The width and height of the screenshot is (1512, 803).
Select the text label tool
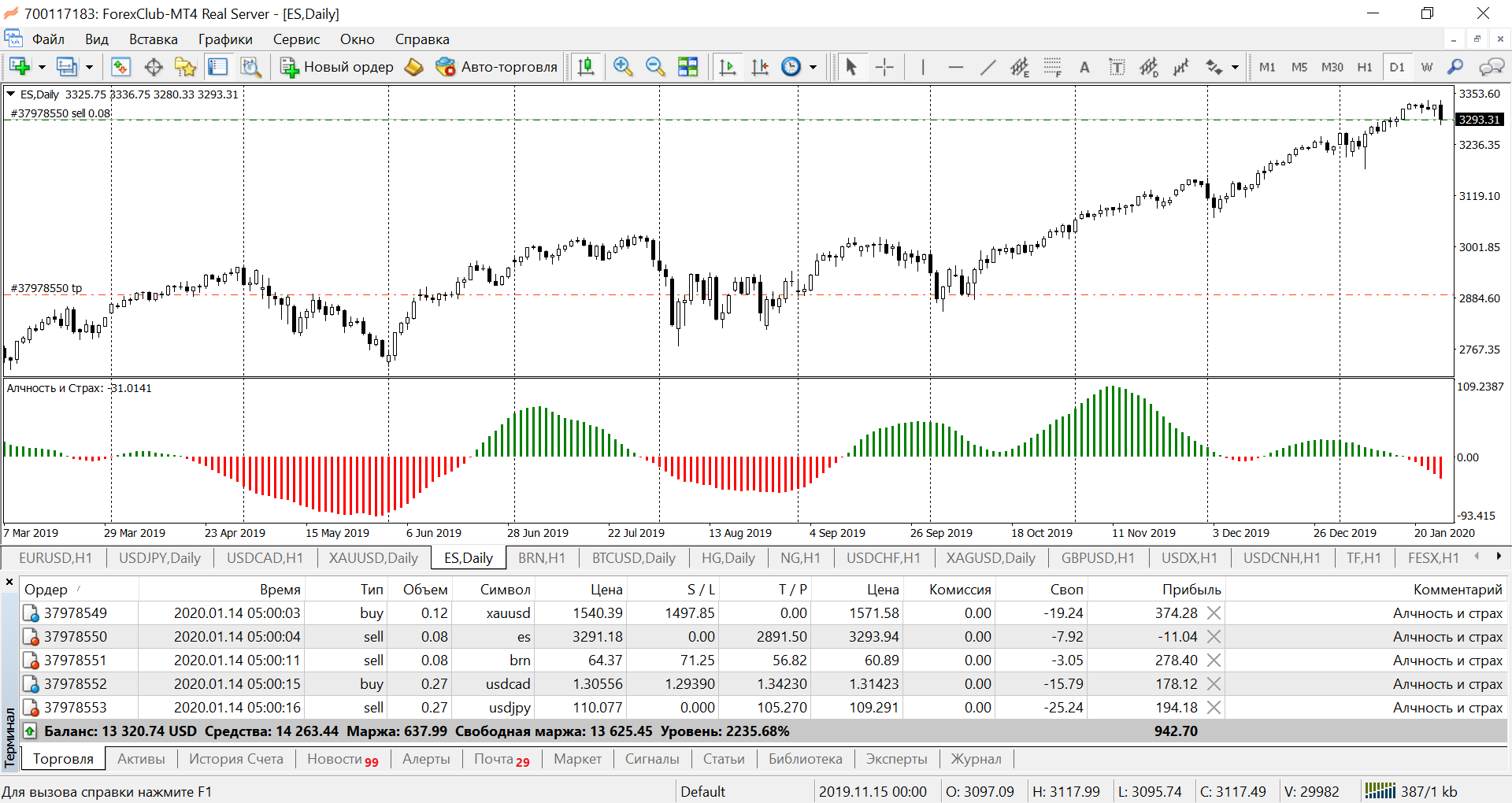pos(1117,67)
